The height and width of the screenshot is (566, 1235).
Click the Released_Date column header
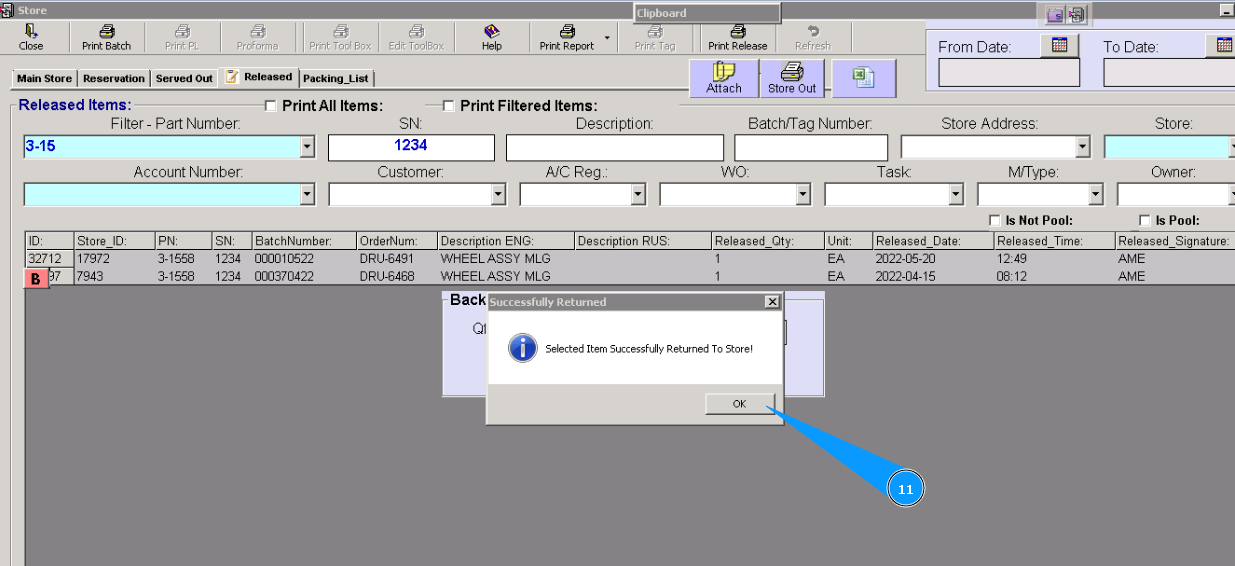[933, 241]
